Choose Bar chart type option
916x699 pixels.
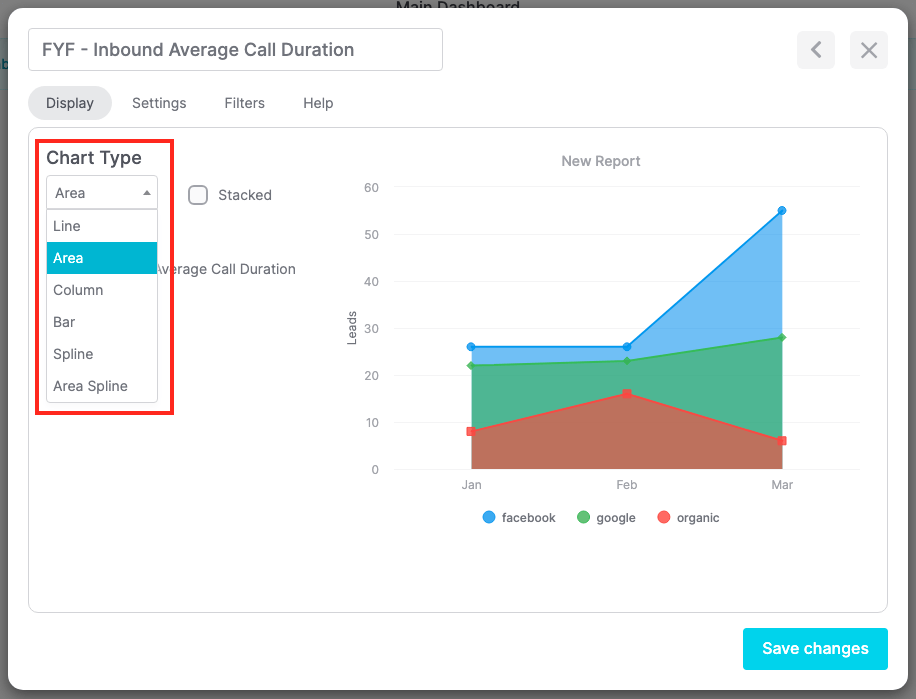[102, 322]
